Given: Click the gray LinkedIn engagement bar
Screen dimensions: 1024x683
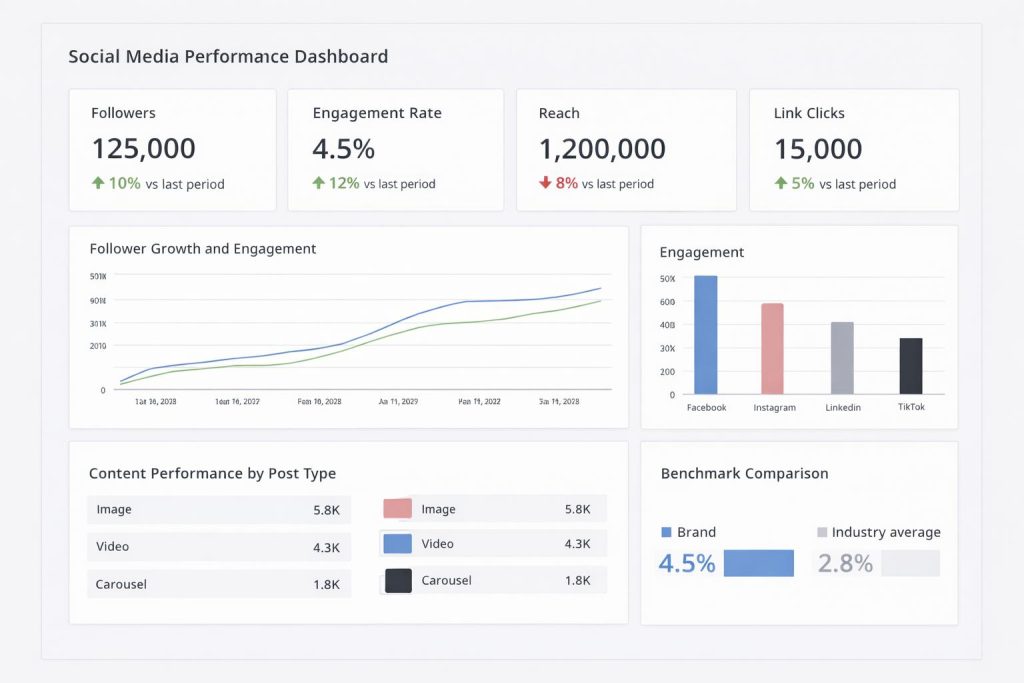Looking at the screenshot, I should 842,358.
